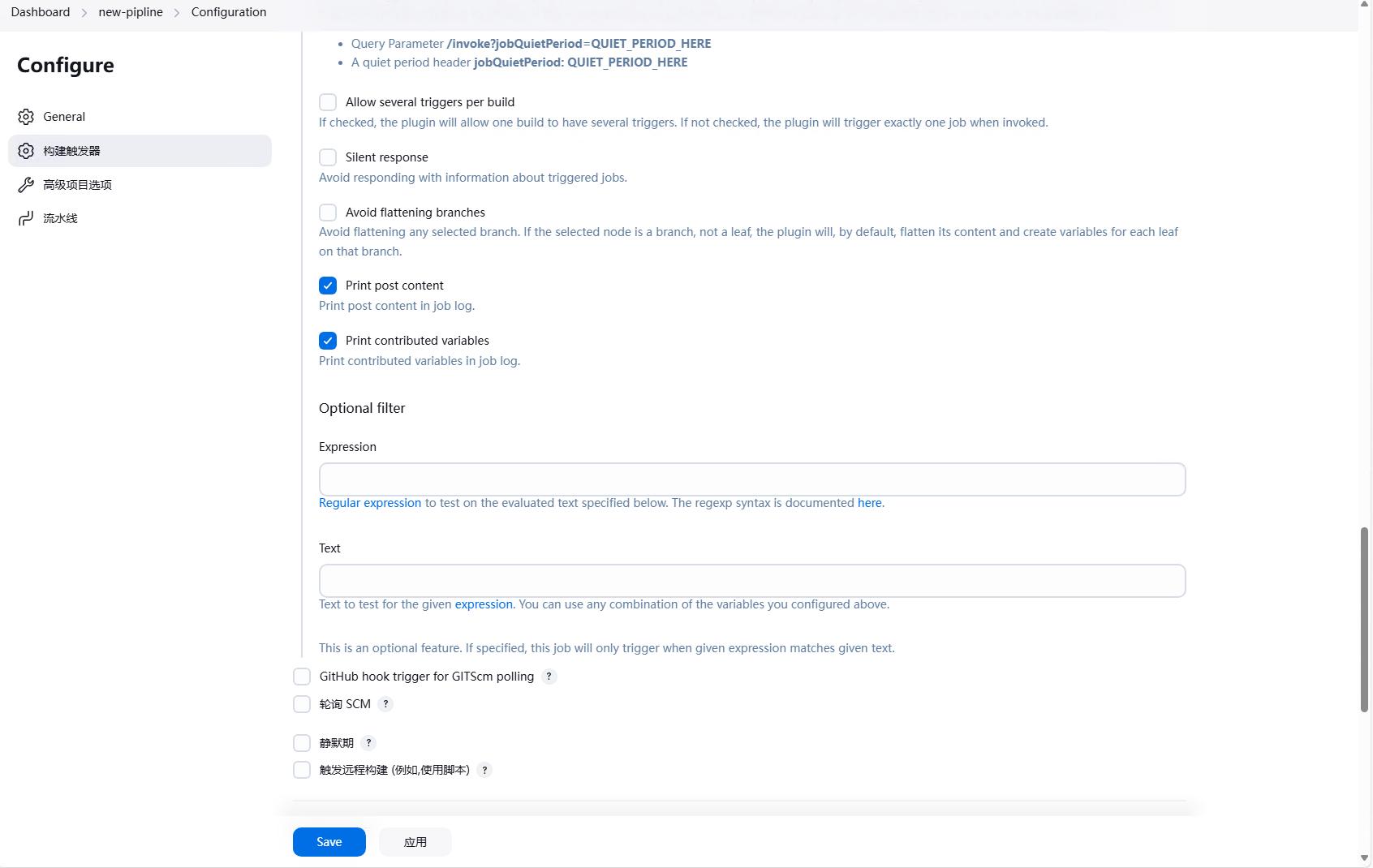The image size is (1373, 868).
Task: Click 'Print post content in job log.' text
Action: 397,306
